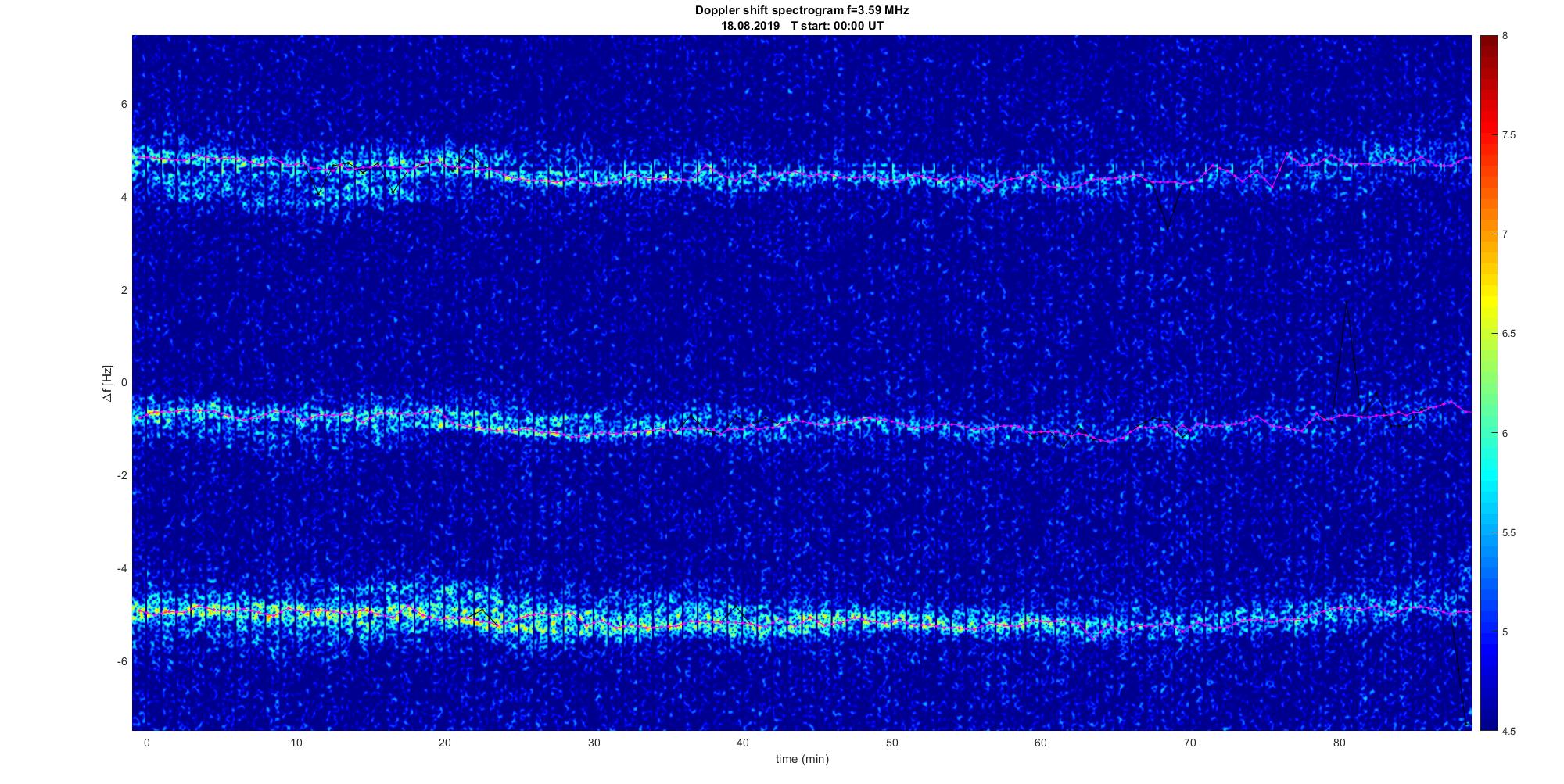Click the y-axis tick label -6

123,662
